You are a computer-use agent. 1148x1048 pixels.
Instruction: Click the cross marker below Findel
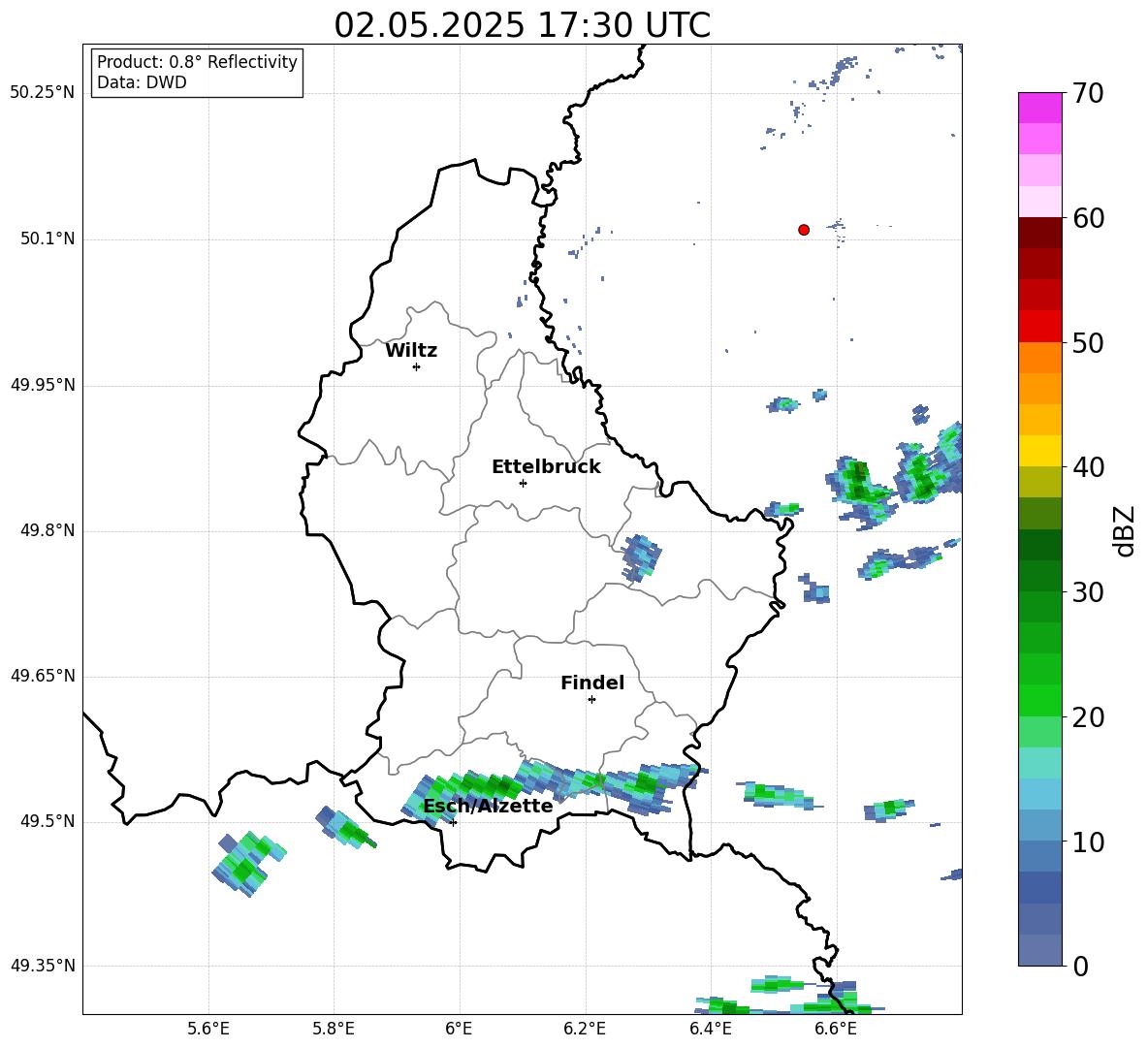pyautogui.click(x=591, y=700)
